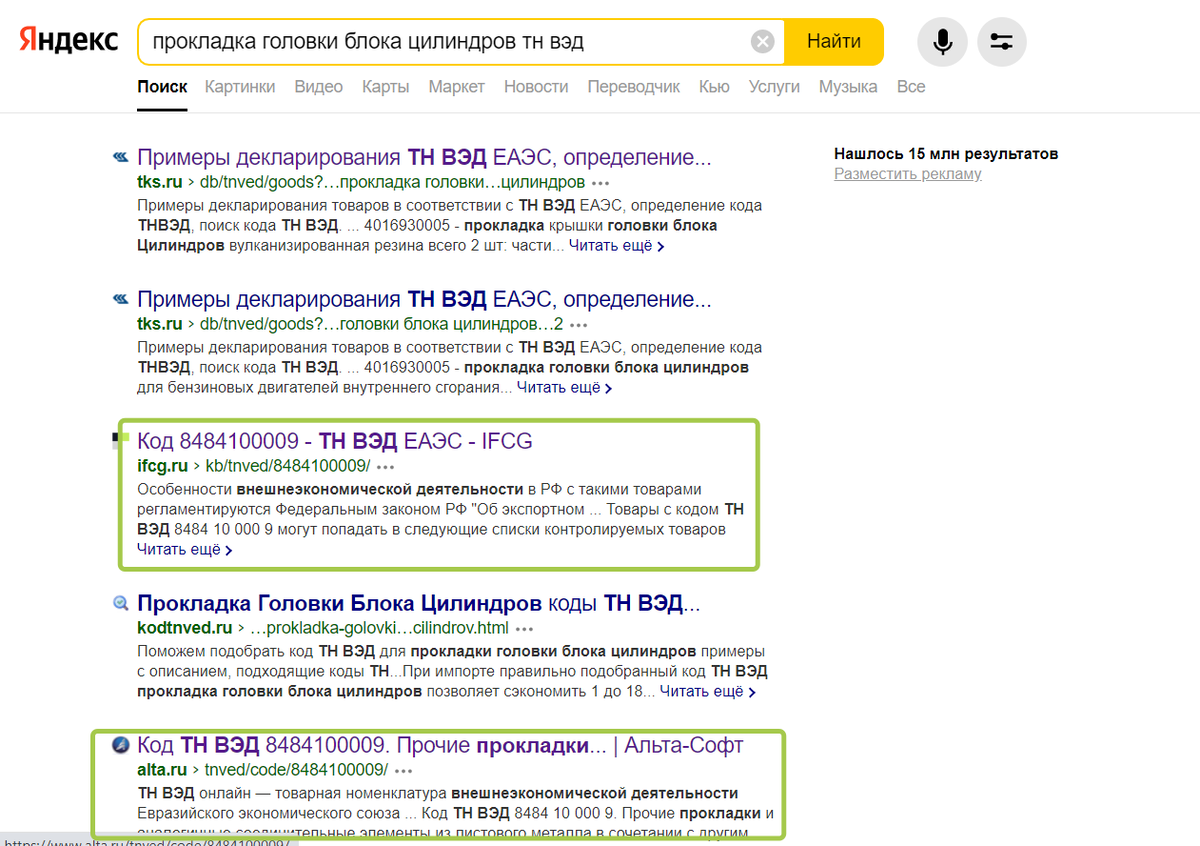Click ifcg.ru domain link
The height and width of the screenshot is (846, 1200).
click(x=162, y=467)
